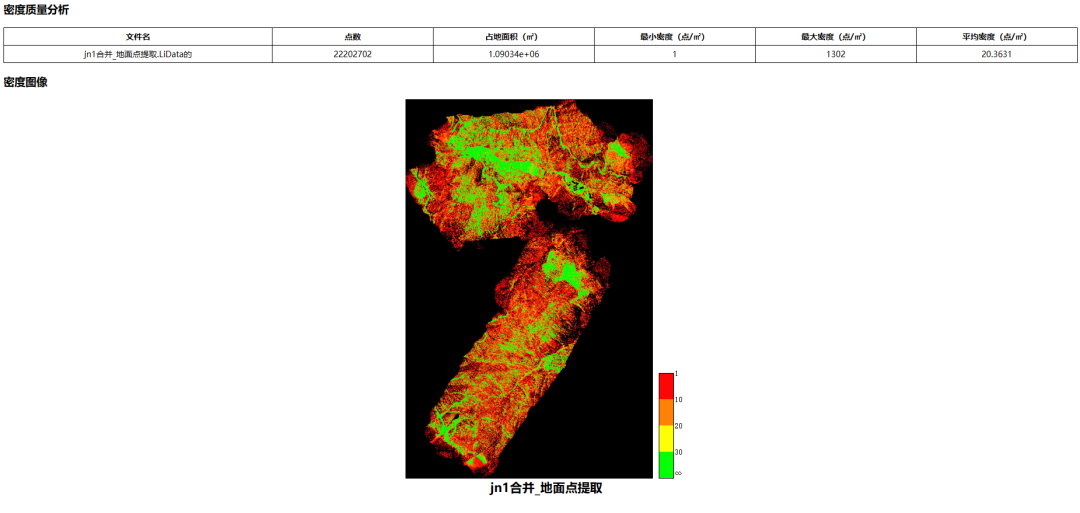This screenshot has width=1080, height=513.
Task: Click the 密度质量分析 heading
Action: click(x=36, y=10)
